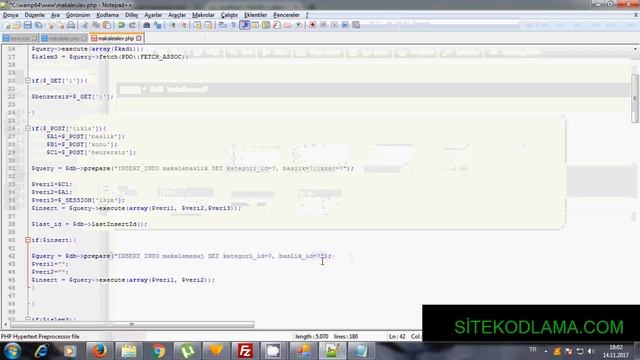Toggle Show All Characters toolbar icon

click(233, 25)
